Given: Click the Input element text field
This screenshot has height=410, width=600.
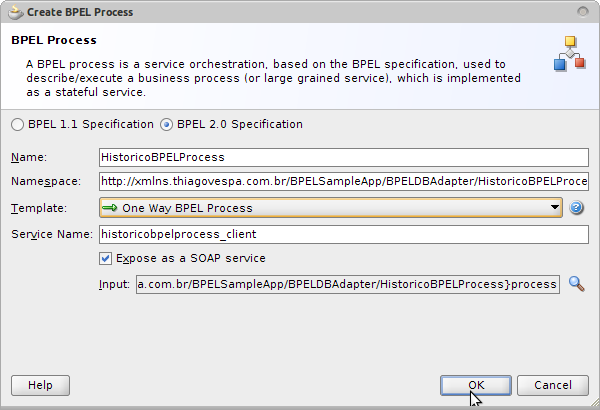Looking at the screenshot, I should click(x=348, y=284).
